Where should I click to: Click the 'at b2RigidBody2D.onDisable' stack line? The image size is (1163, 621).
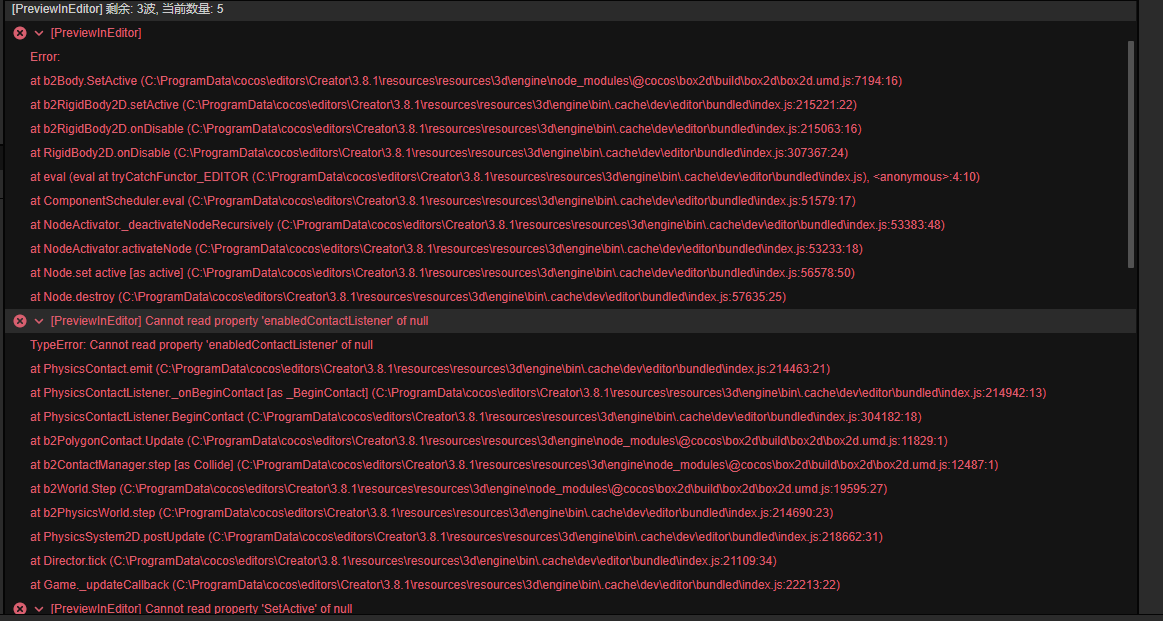(x=446, y=129)
